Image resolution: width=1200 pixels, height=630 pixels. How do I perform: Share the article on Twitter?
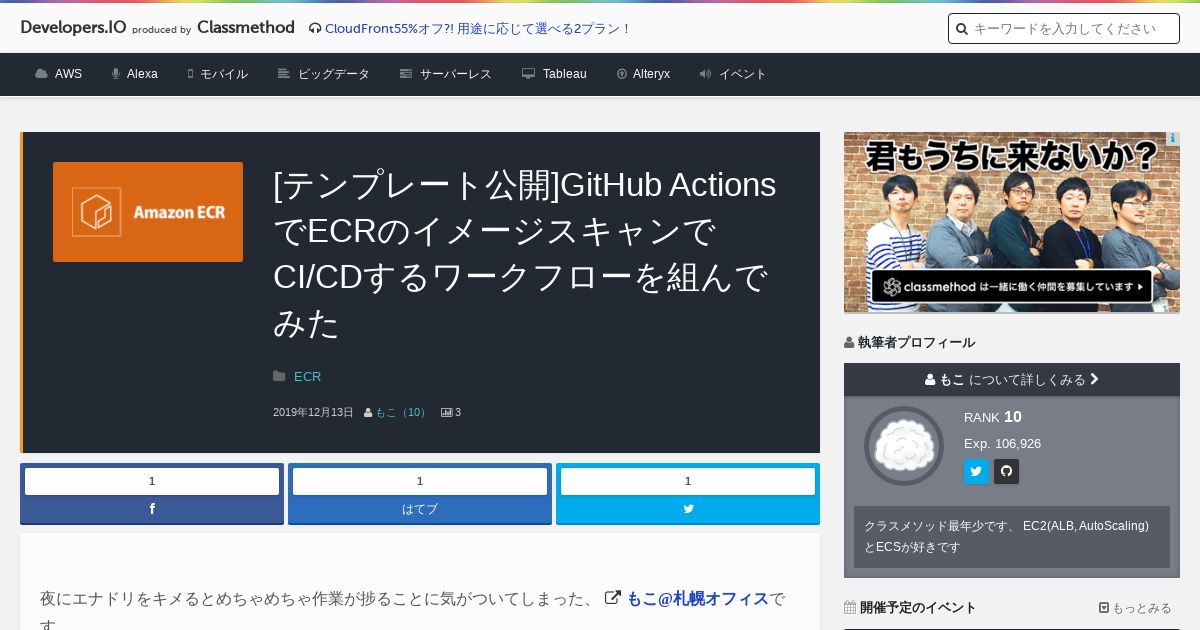[688, 509]
